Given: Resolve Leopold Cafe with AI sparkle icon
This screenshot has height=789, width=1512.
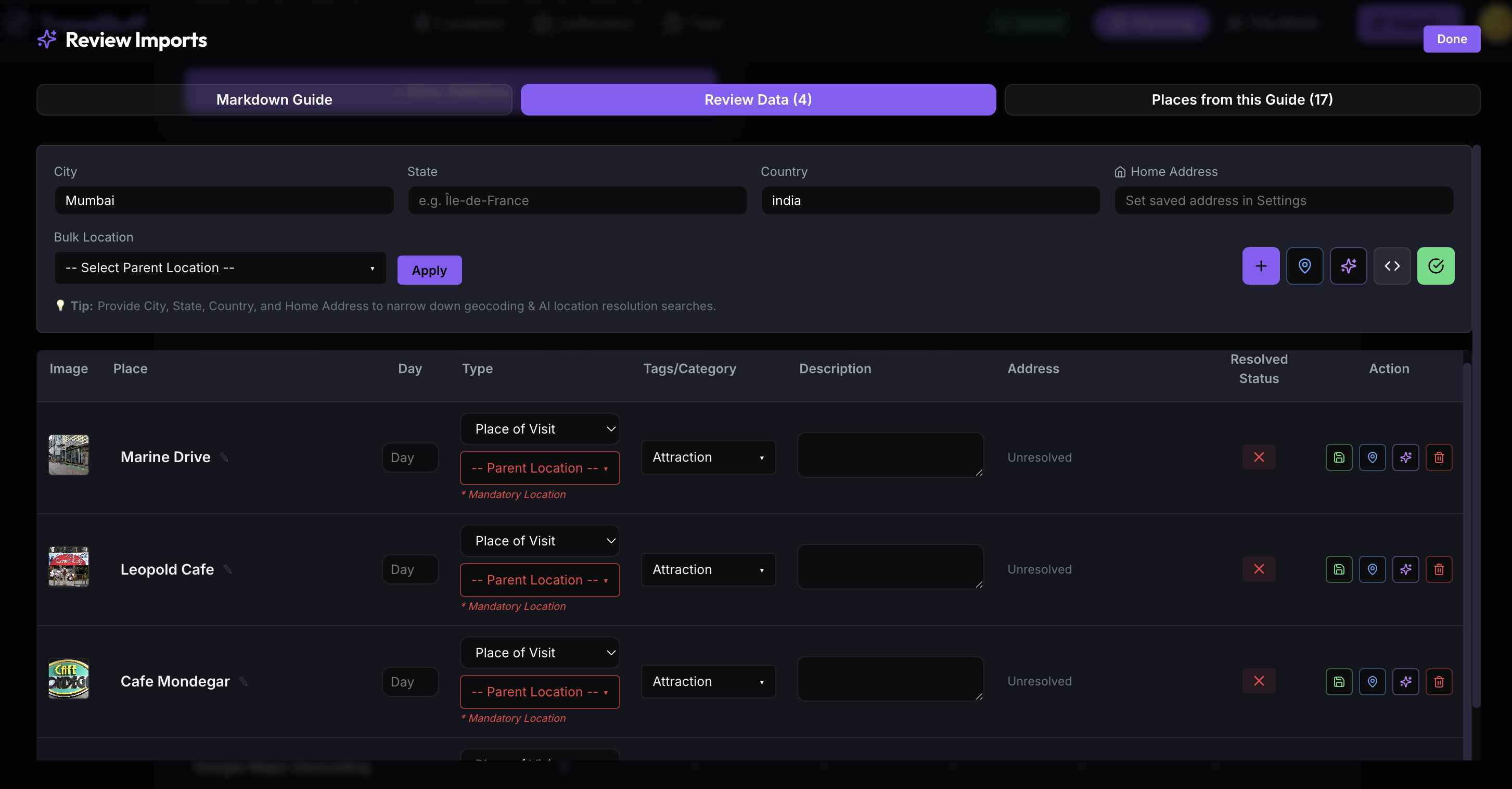Looking at the screenshot, I should click(x=1406, y=569).
